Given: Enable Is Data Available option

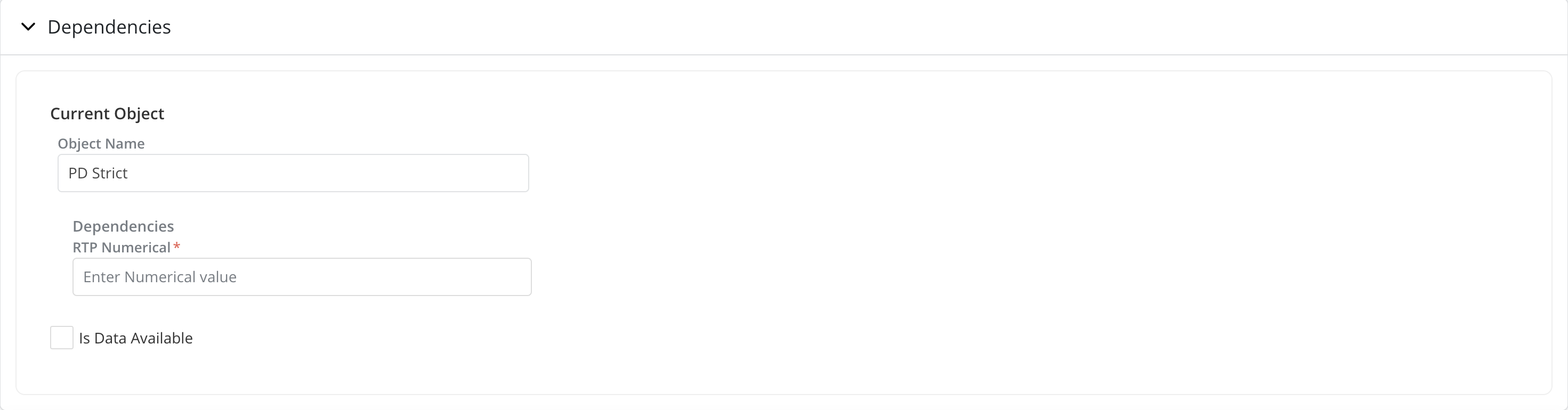Looking at the screenshot, I should [61, 338].
